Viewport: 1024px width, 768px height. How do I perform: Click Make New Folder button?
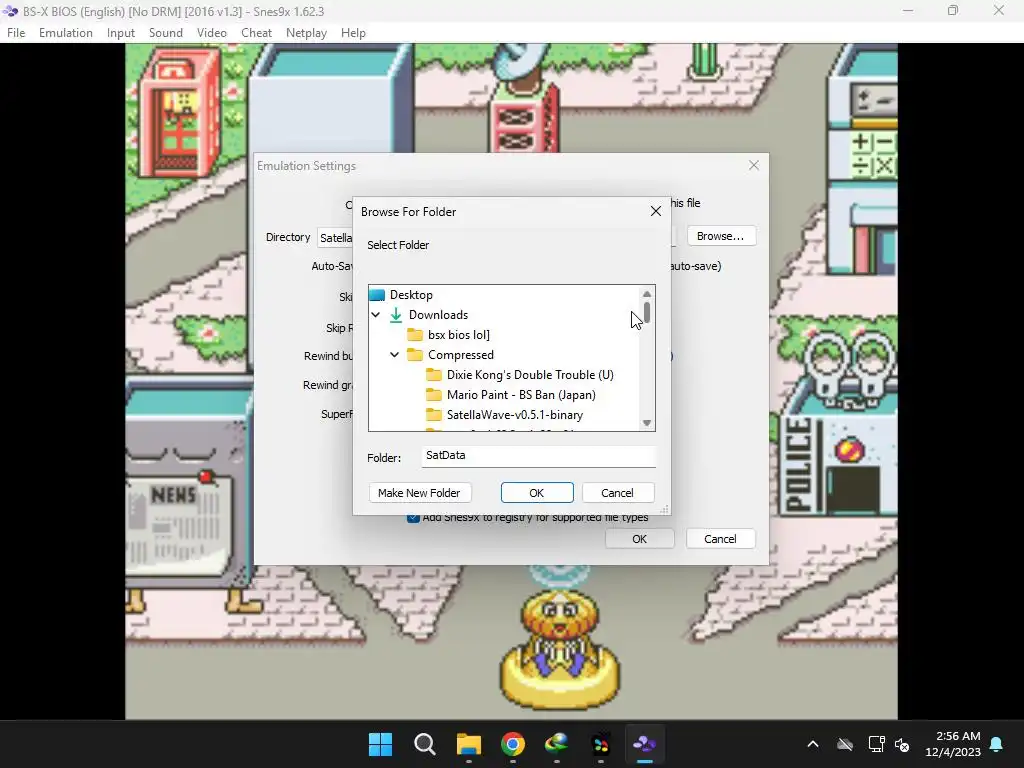(x=419, y=492)
